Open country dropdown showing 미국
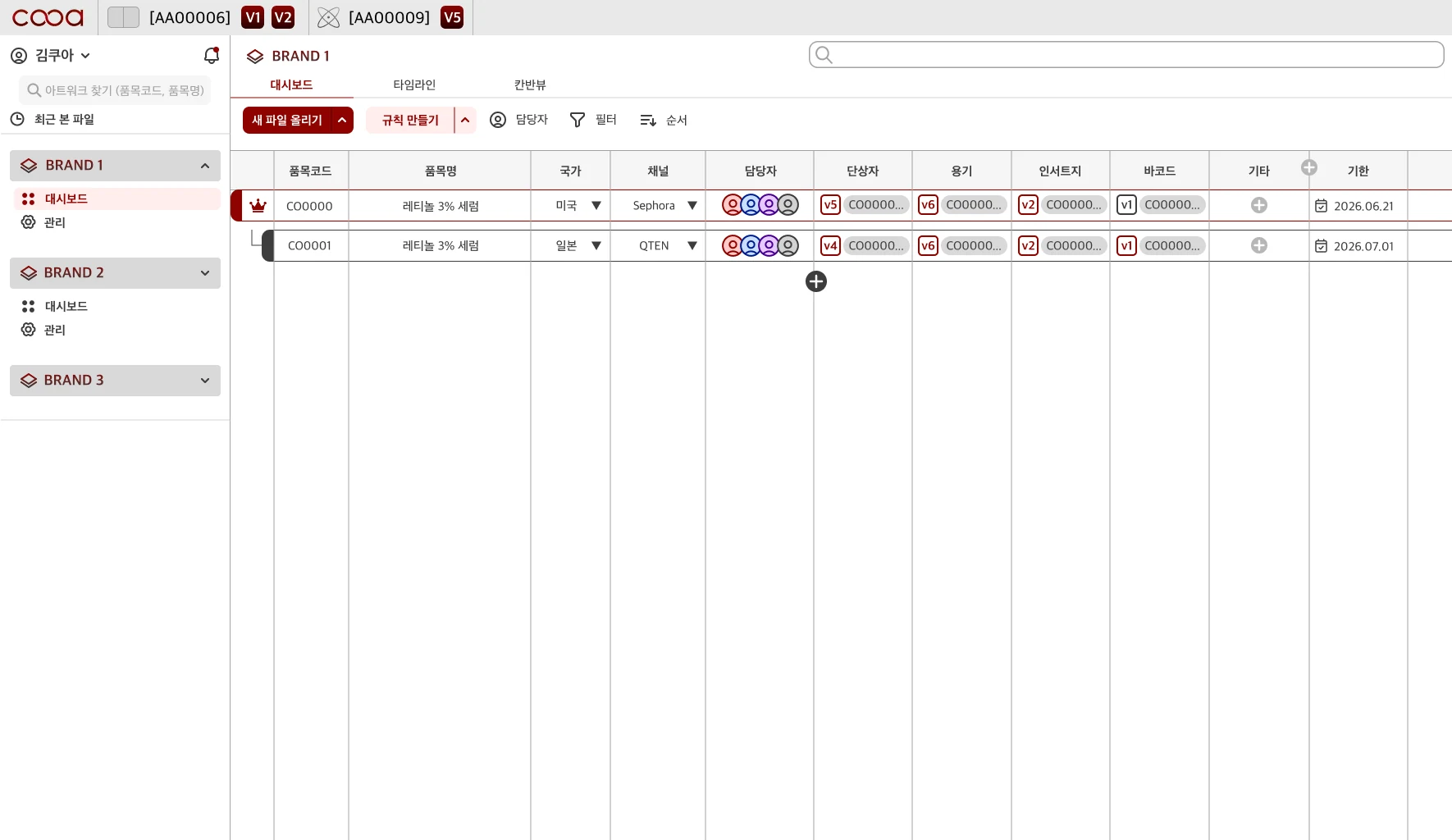Screen dimensions: 1452x840 click(596, 206)
